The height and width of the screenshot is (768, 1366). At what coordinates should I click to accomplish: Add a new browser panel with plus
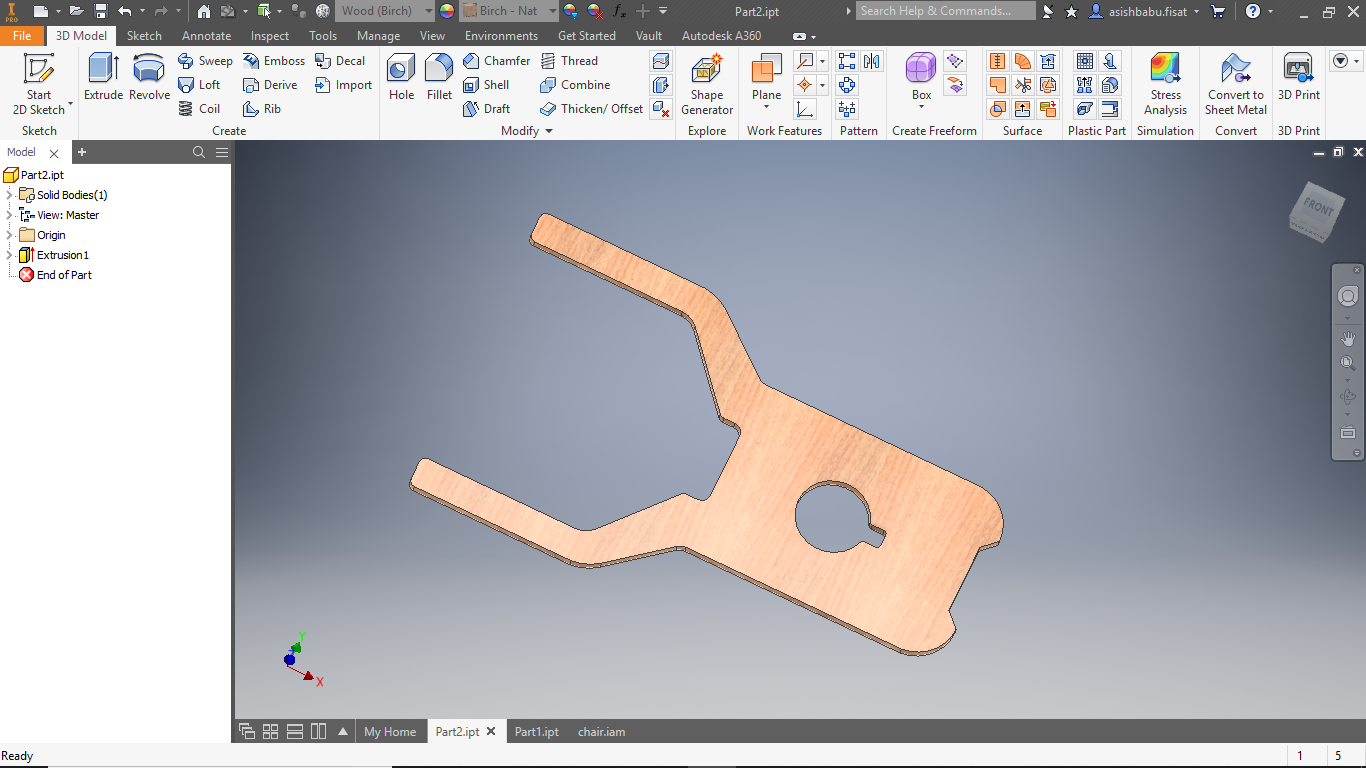[x=82, y=152]
